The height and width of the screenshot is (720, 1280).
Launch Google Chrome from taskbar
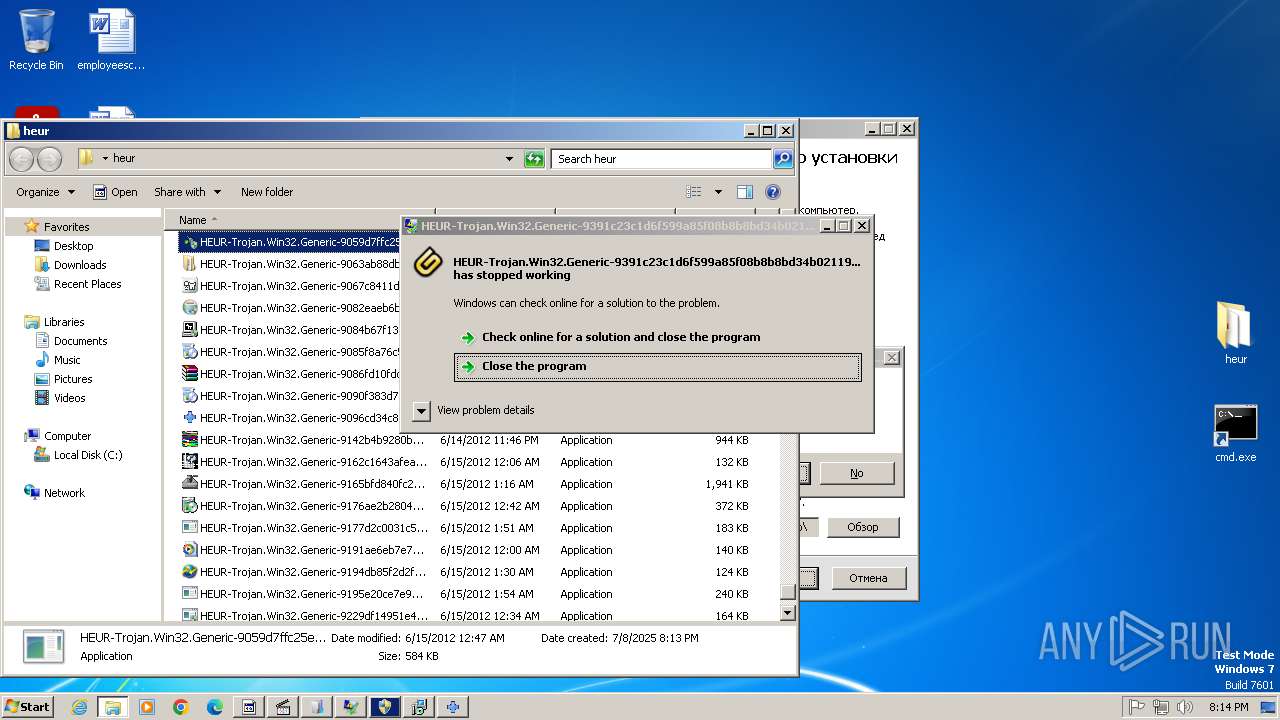click(x=181, y=707)
